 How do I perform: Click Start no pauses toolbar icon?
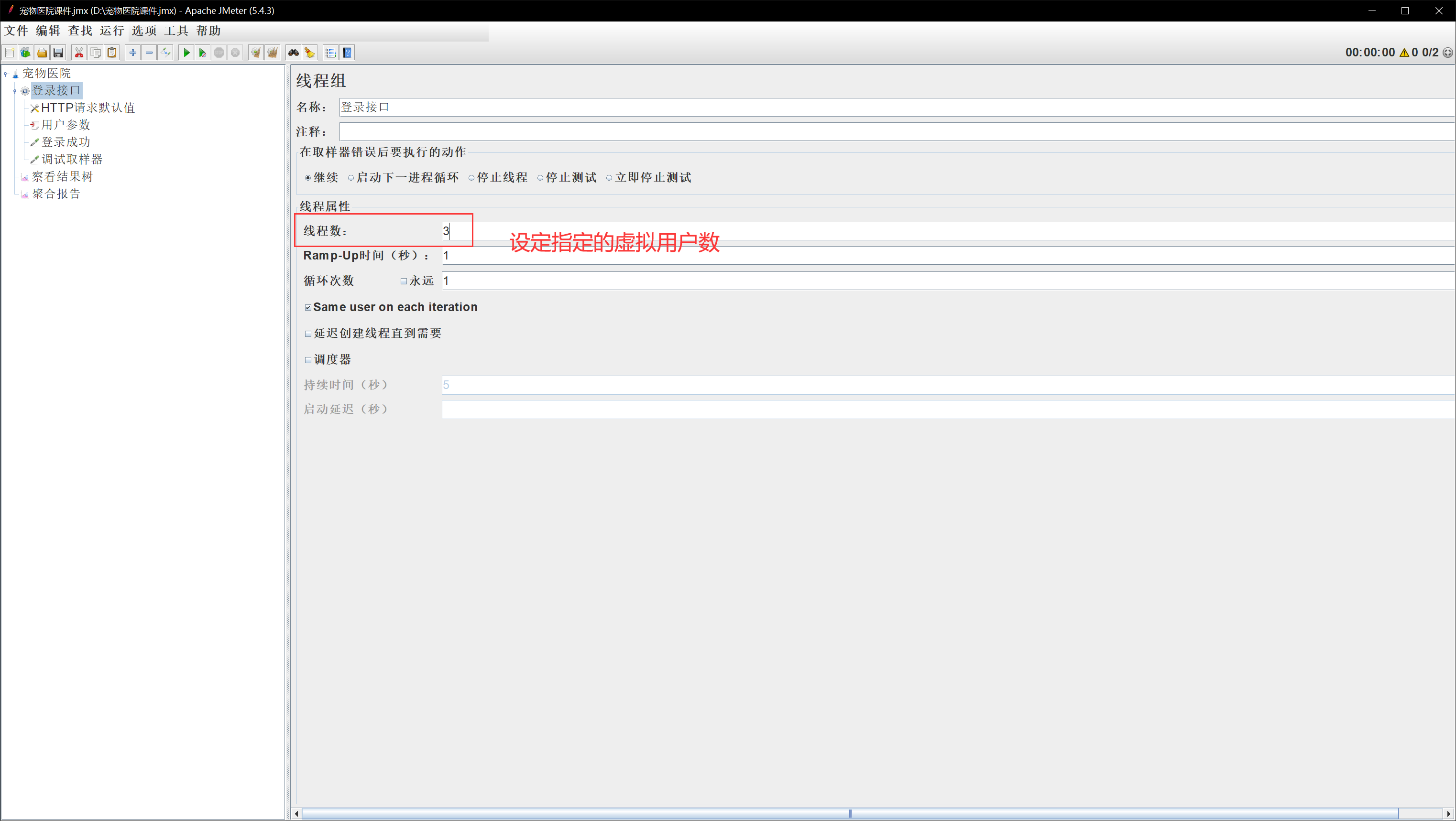click(202, 53)
